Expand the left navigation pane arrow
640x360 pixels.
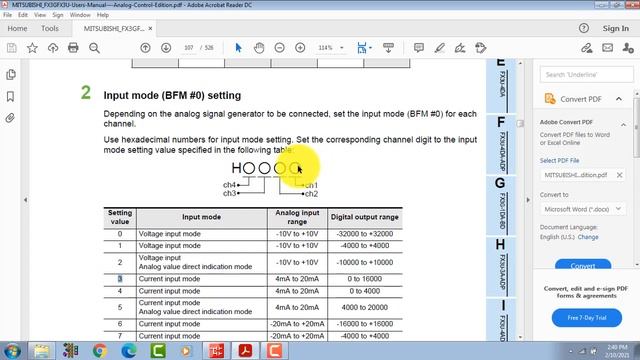pos(26,200)
